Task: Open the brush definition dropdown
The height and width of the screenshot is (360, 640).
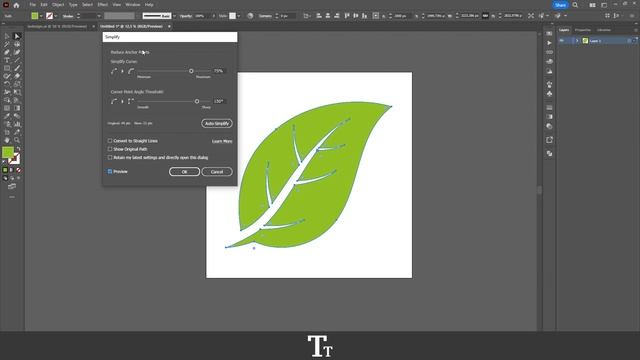Action: point(174,16)
